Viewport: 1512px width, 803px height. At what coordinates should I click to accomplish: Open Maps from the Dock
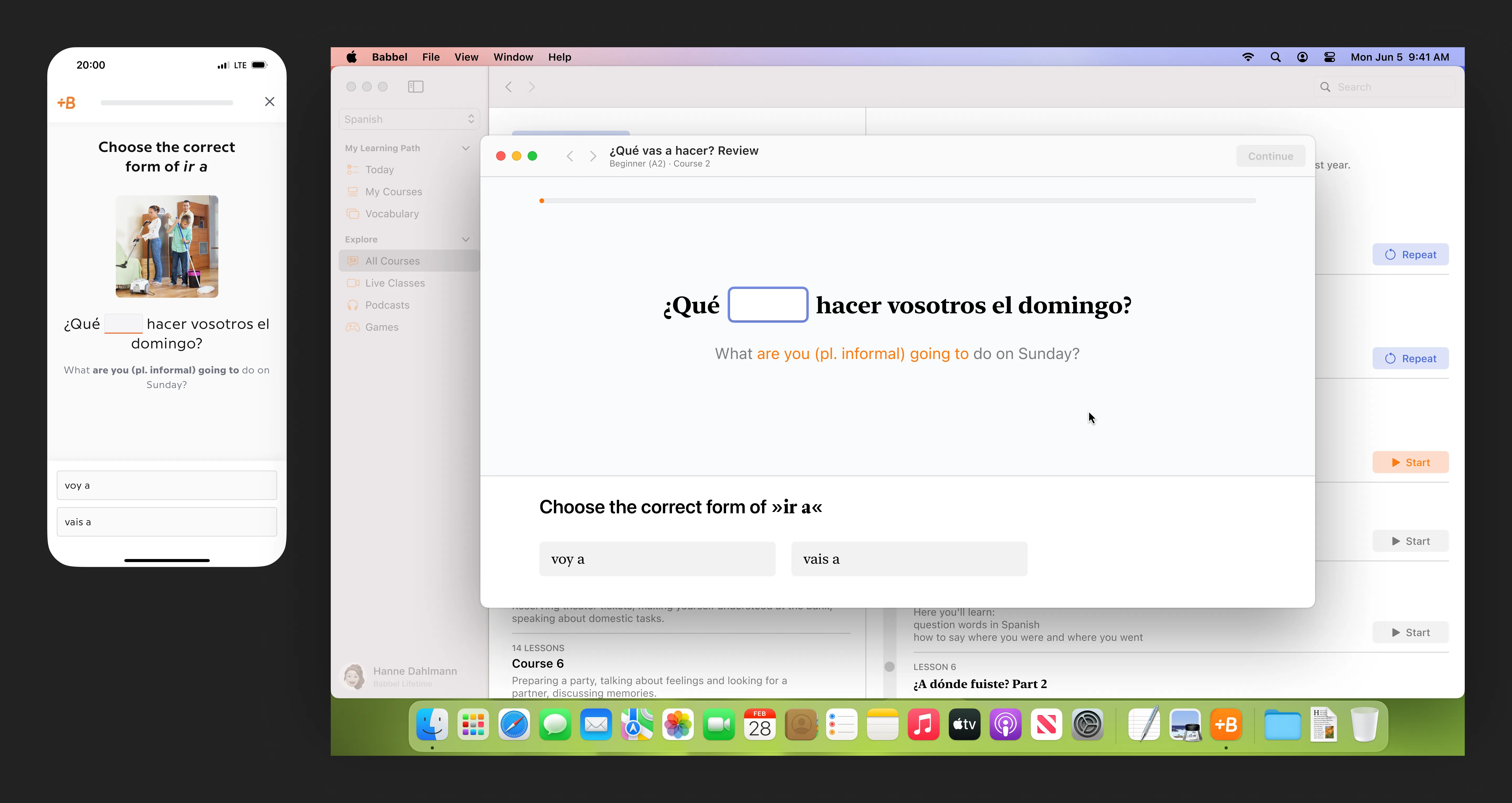click(637, 725)
